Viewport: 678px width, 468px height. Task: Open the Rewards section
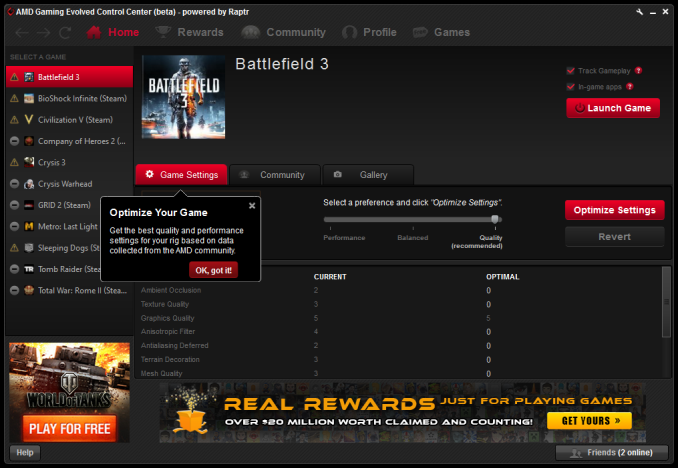[189, 32]
